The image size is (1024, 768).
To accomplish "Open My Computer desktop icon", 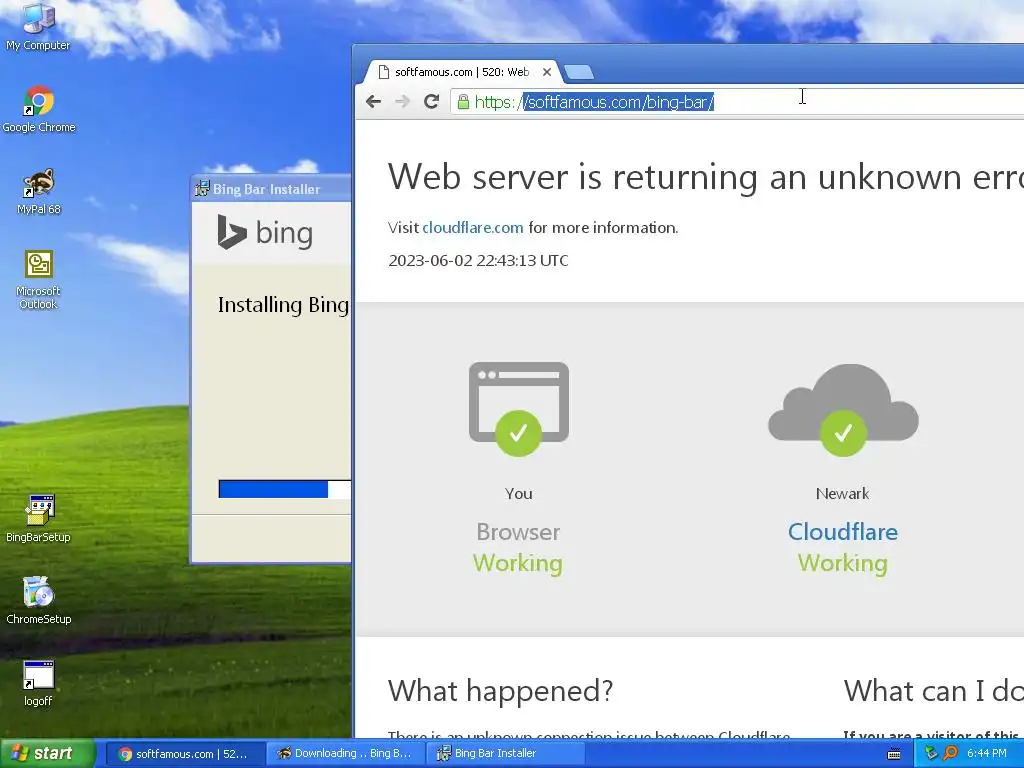I will click(x=38, y=27).
